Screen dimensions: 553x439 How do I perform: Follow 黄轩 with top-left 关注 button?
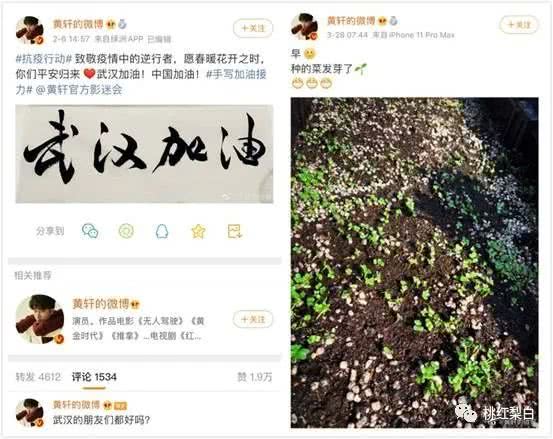click(253, 28)
